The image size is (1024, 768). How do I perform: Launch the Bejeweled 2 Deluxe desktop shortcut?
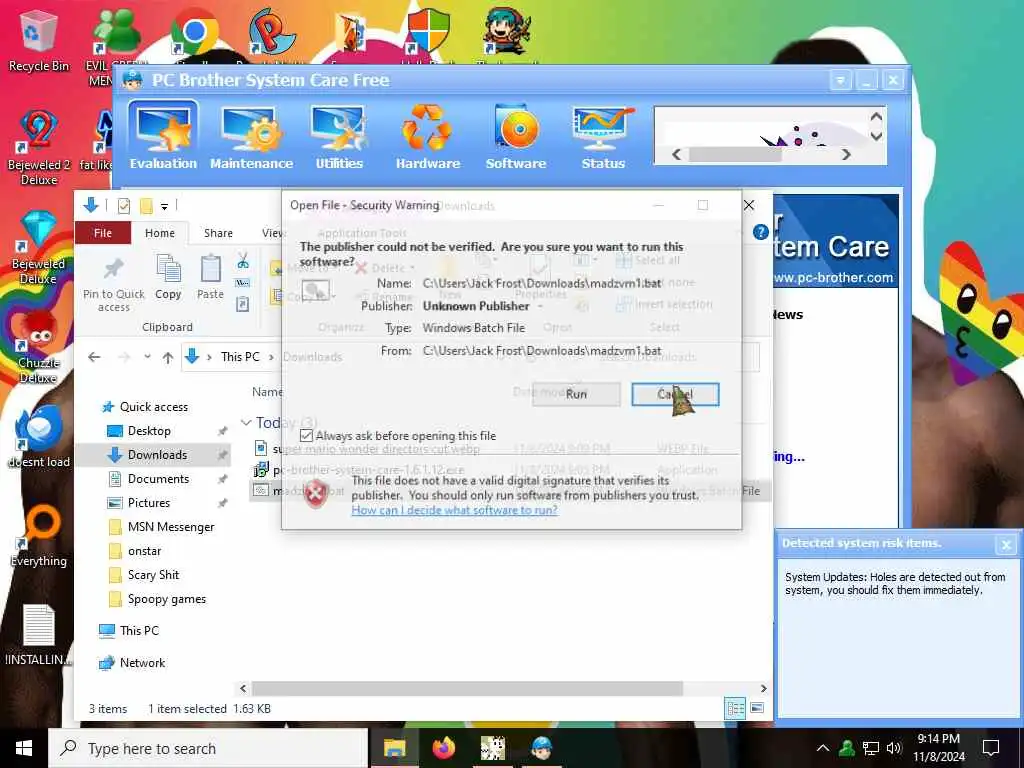point(39,148)
